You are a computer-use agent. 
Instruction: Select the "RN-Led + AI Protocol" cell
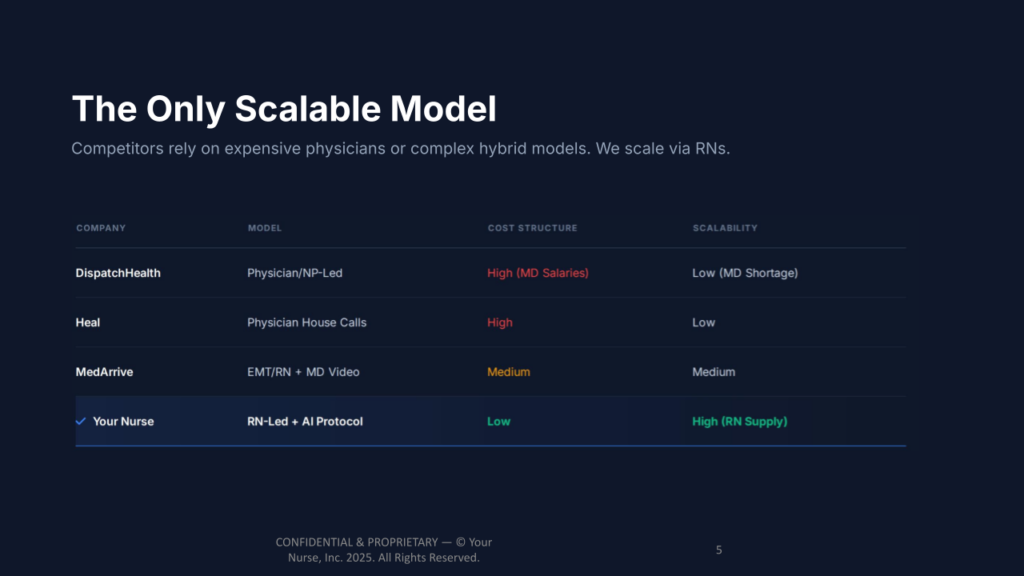click(305, 422)
